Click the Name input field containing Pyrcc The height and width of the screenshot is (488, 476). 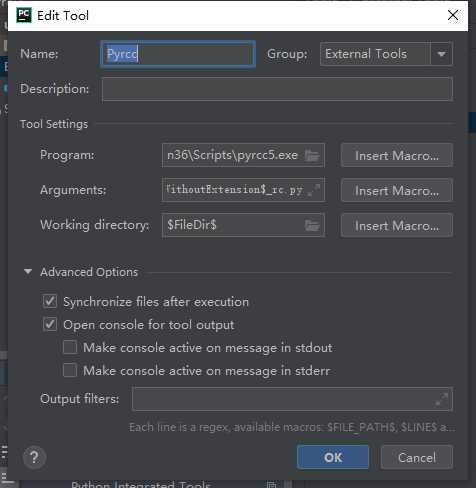click(178, 54)
